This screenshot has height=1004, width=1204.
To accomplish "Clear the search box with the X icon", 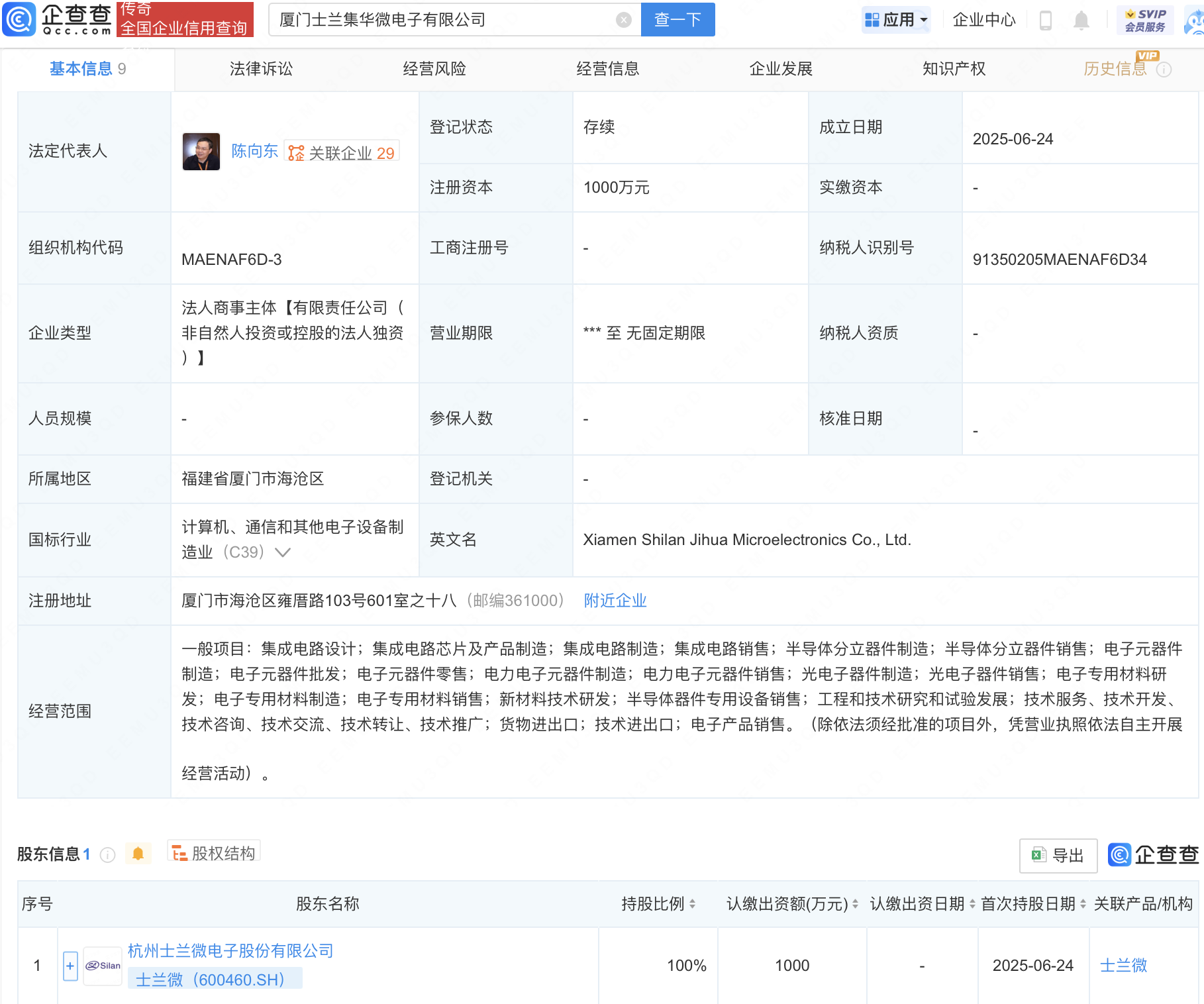I will 623,20.
